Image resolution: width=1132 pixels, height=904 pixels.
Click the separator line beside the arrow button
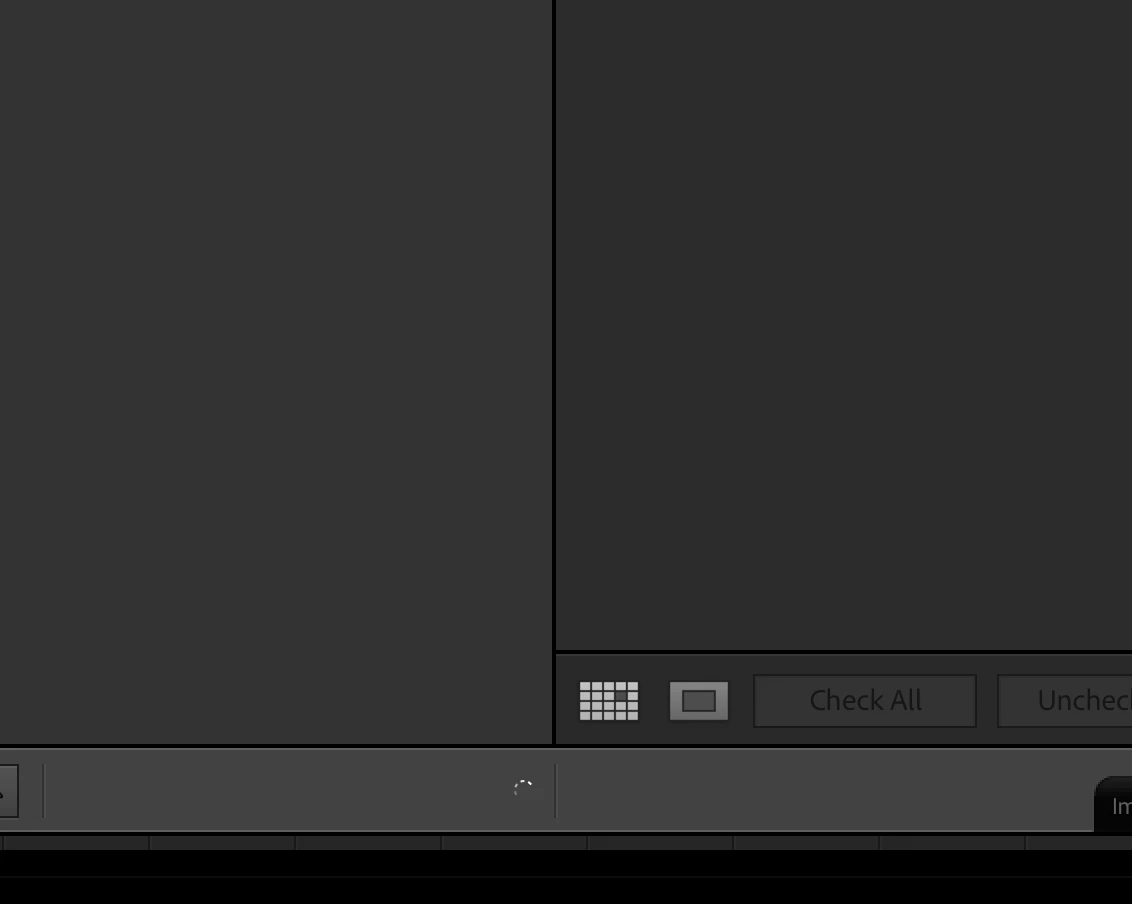click(x=43, y=791)
